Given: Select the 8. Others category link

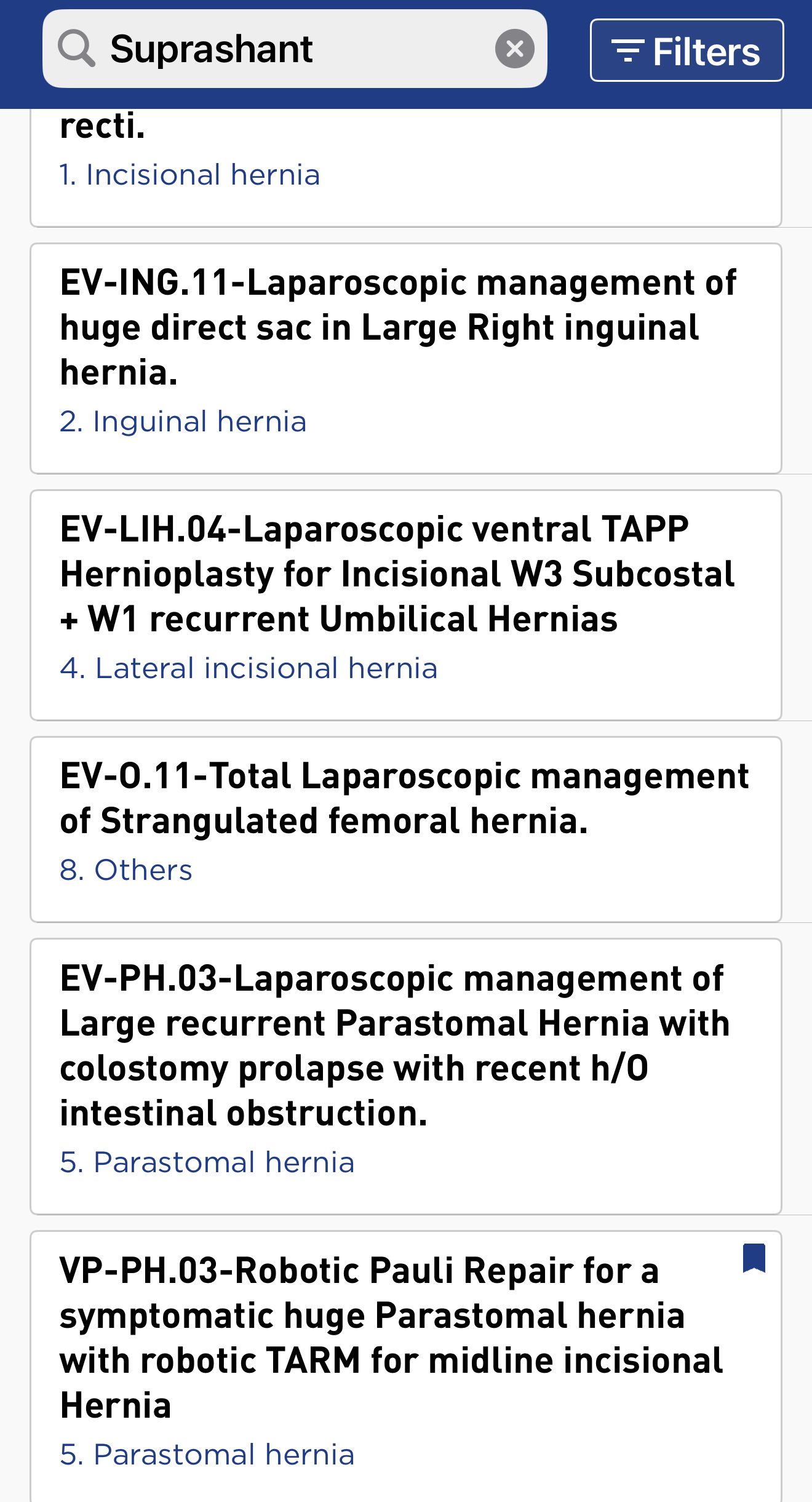Looking at the screenshot, I should click(x=126, y=871).
